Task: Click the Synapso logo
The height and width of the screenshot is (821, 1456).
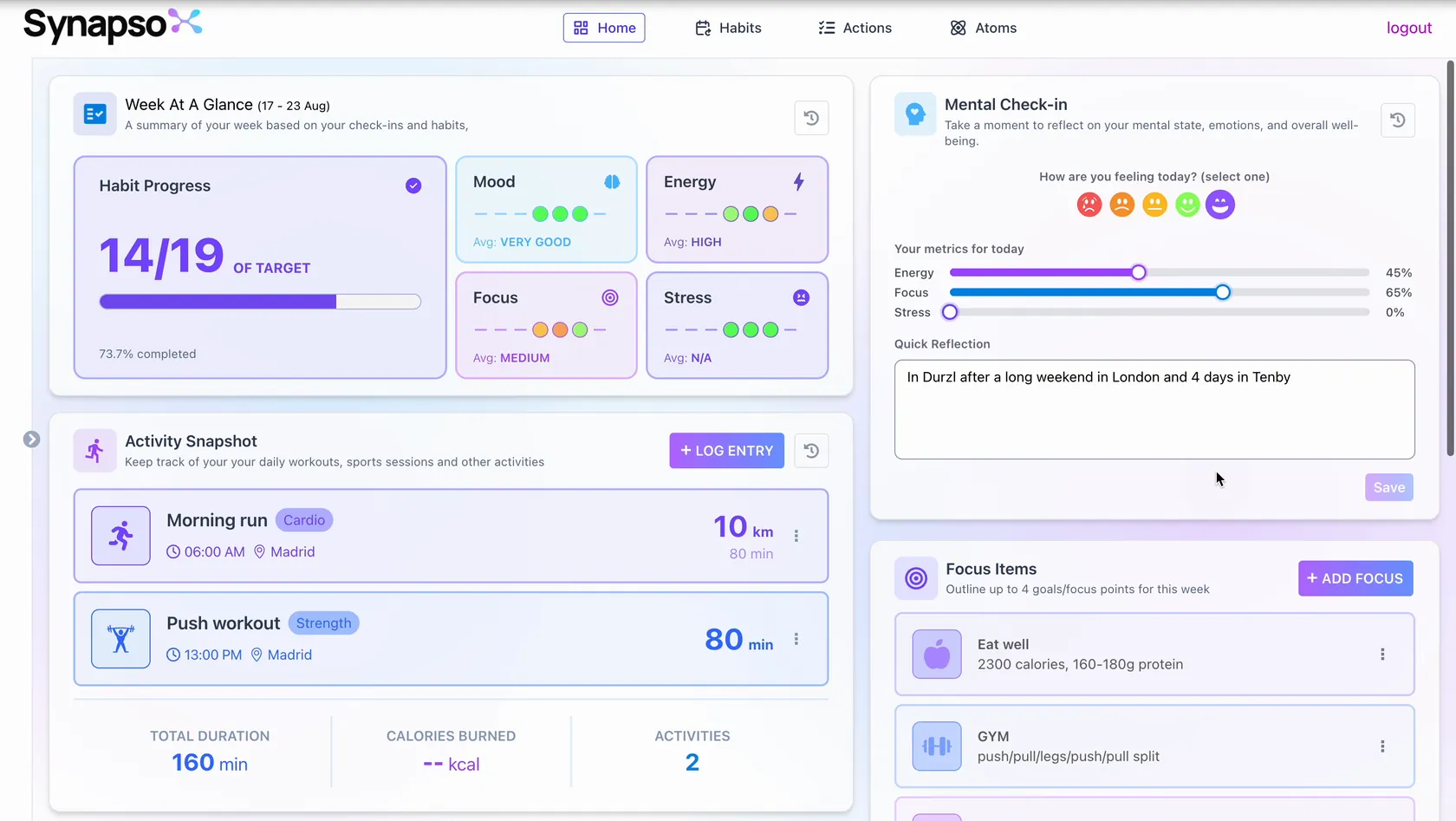Action: point(113,25)
